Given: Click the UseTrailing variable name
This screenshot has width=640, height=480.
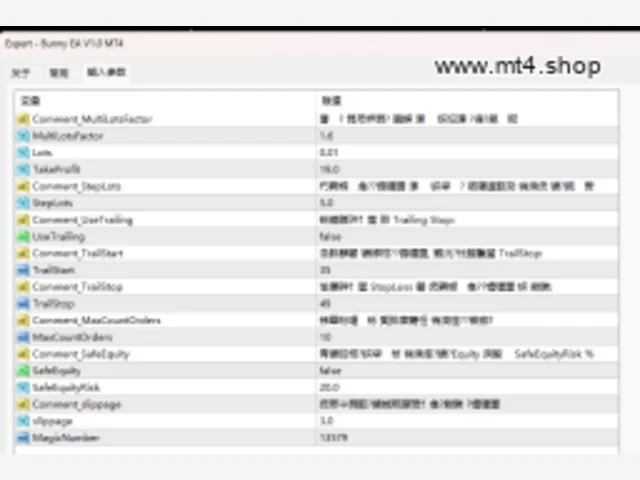Looking at the screenshot, I should pyautogui.click(x=59, y=237).
